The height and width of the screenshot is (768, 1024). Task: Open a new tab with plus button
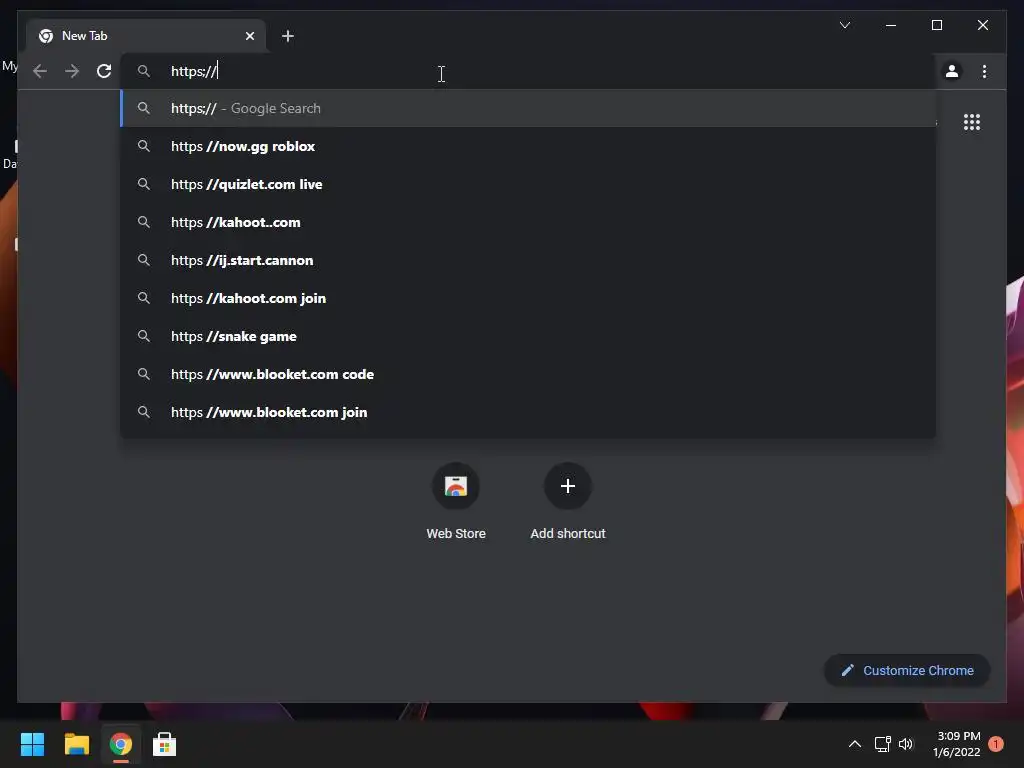coord(288,36)
